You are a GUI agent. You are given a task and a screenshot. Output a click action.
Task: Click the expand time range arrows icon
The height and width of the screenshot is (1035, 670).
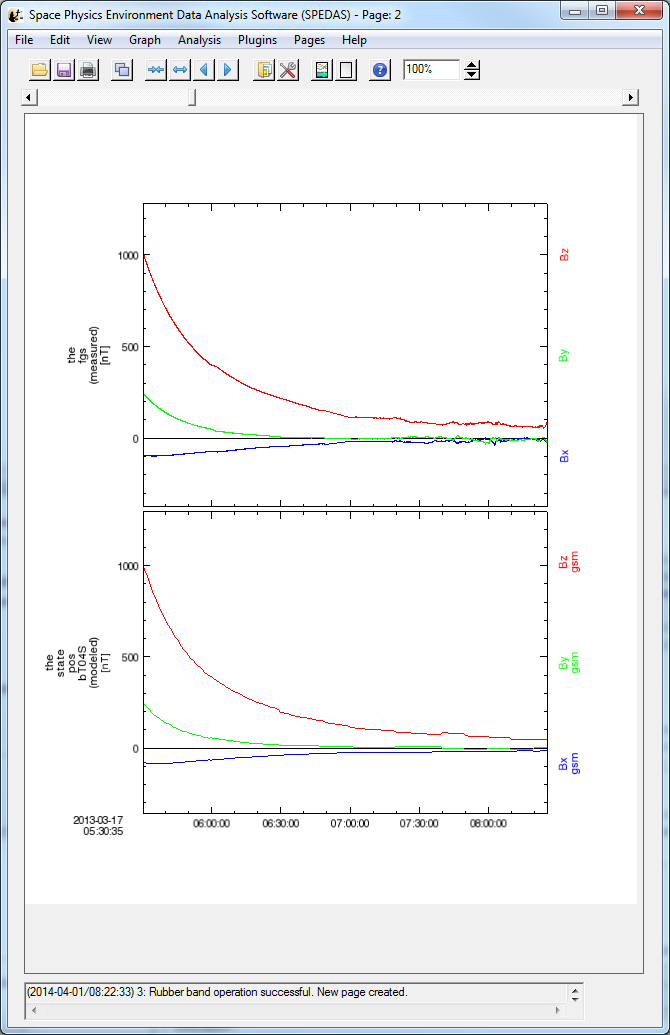tap(180, 70)
